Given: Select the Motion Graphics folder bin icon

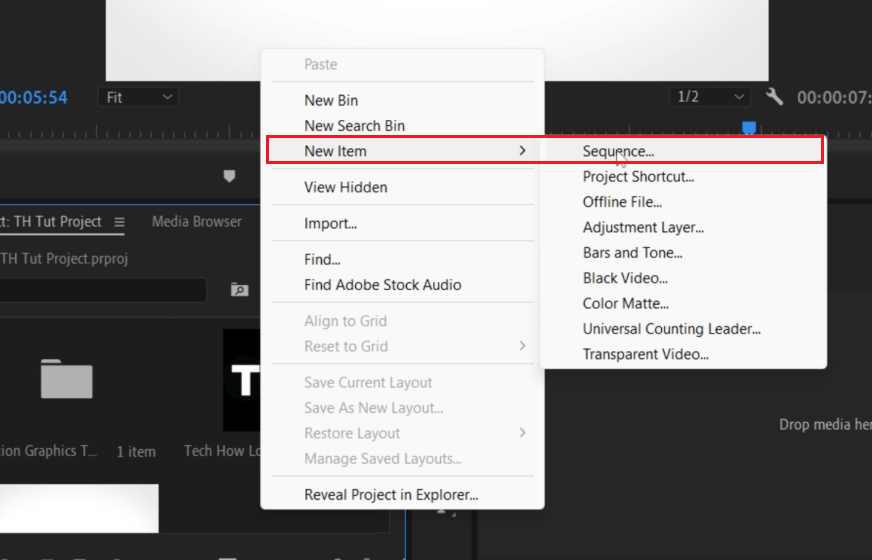Looking at the screenshot, I should (67, 379).
